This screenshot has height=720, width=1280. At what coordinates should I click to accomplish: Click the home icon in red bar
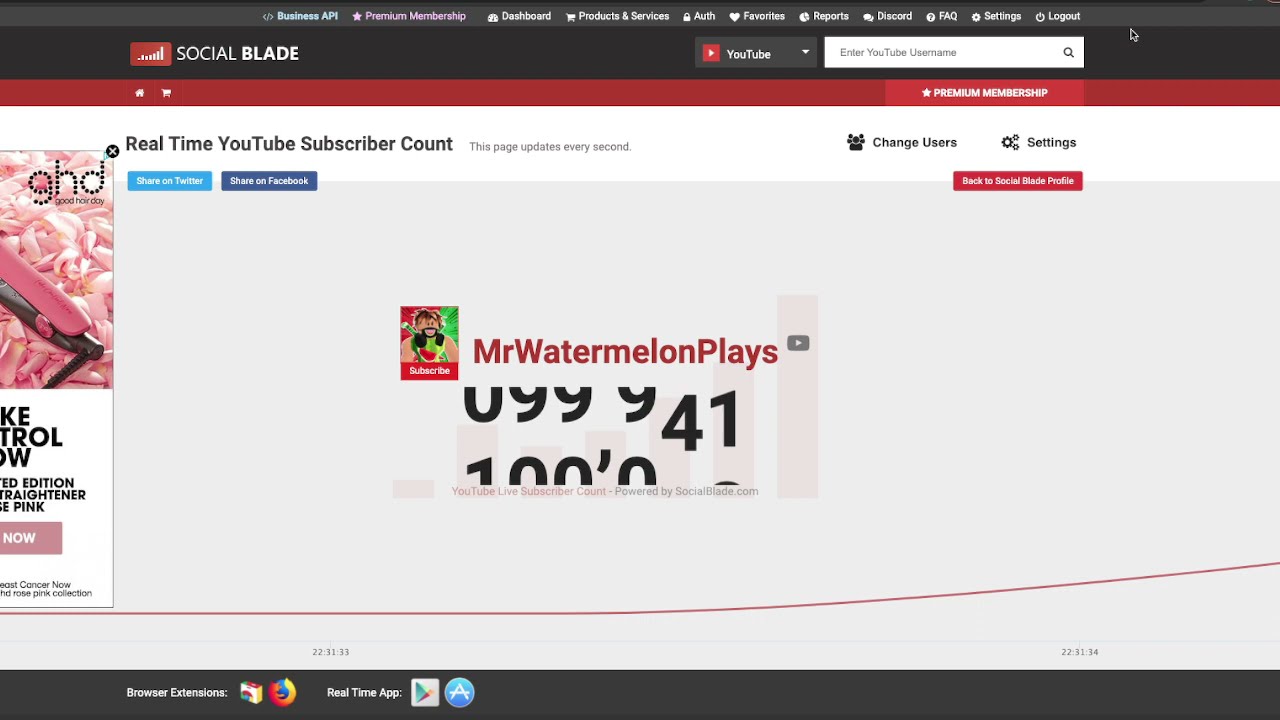click(x=139, y=93)
